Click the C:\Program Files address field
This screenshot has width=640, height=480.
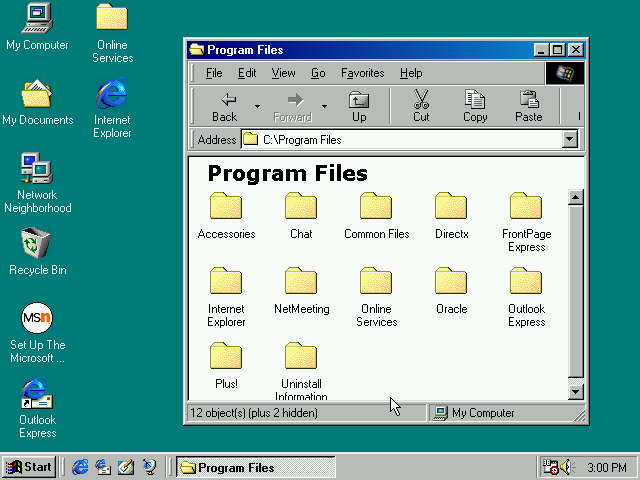point(402,140)
